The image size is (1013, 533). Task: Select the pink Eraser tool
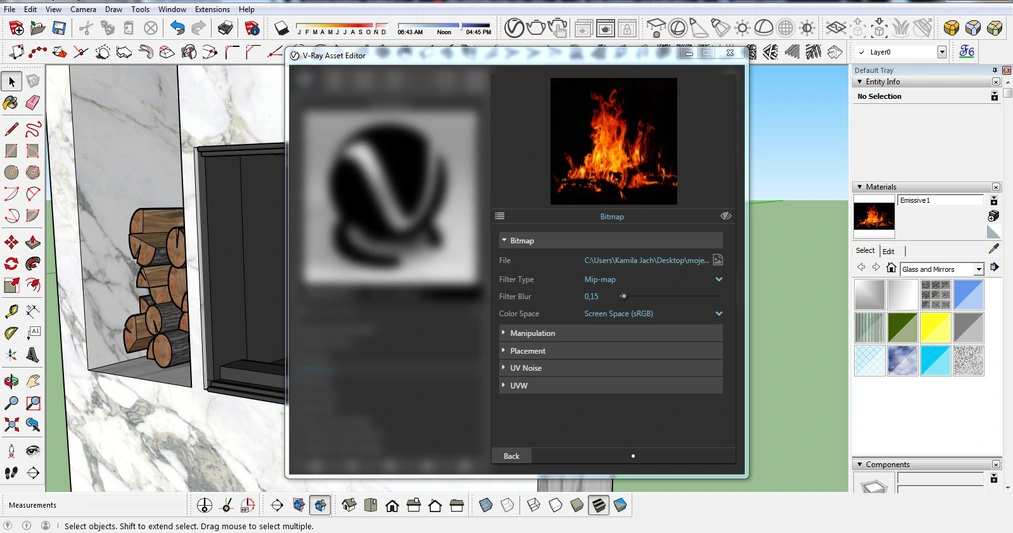click(32, 102)
